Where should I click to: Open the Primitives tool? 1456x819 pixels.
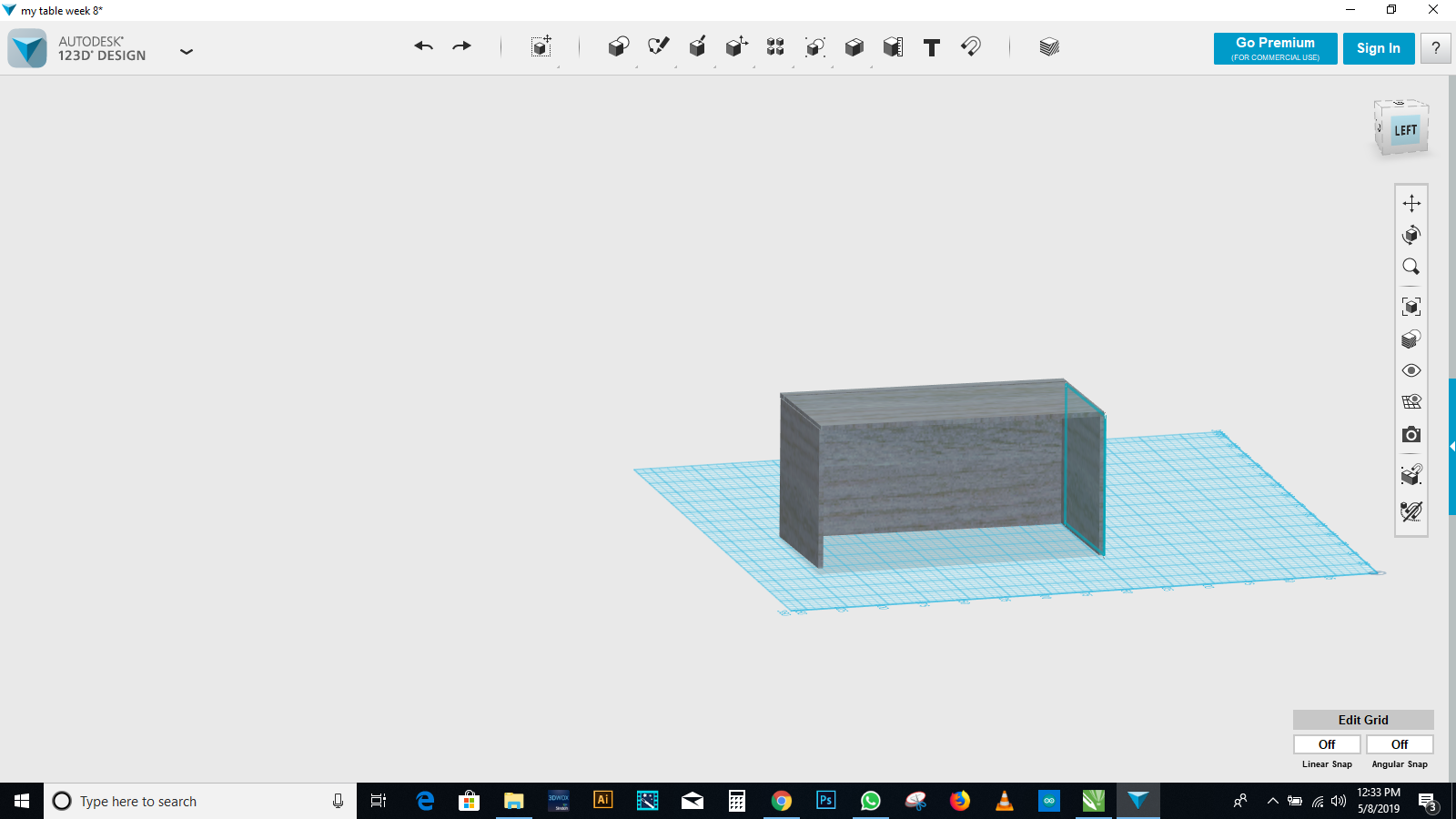618,47
